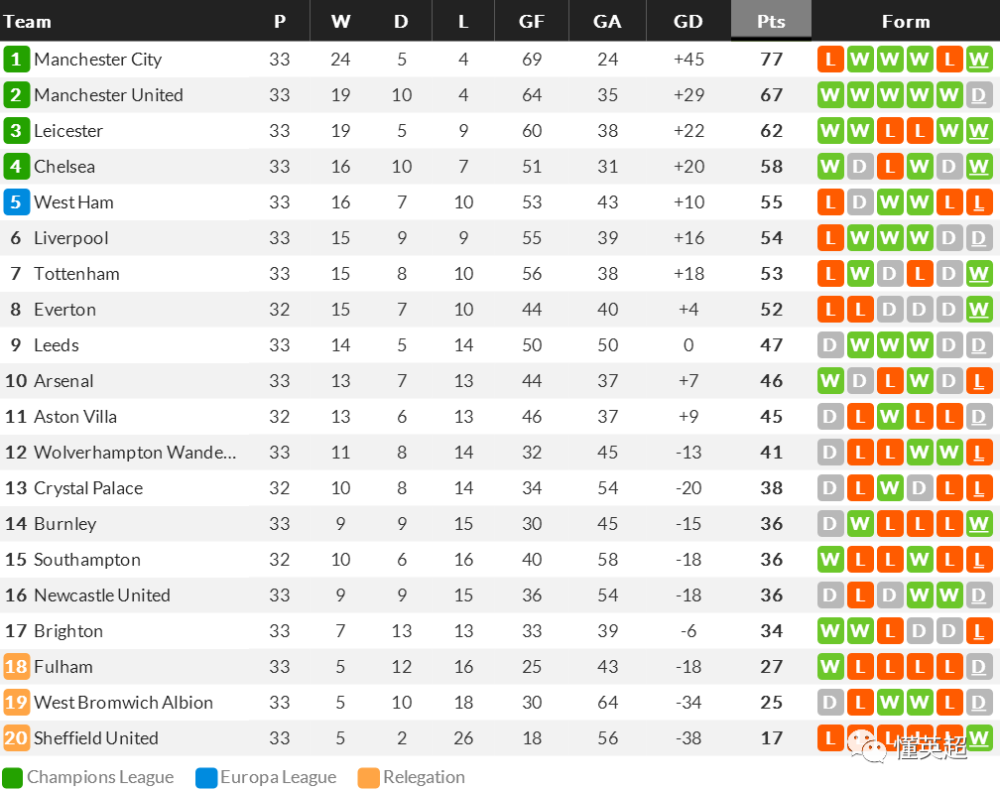Click Chelsea's latest underlined W form icon
The height and width of the screenshot is (792, 1000).
(x=979, y=166)
